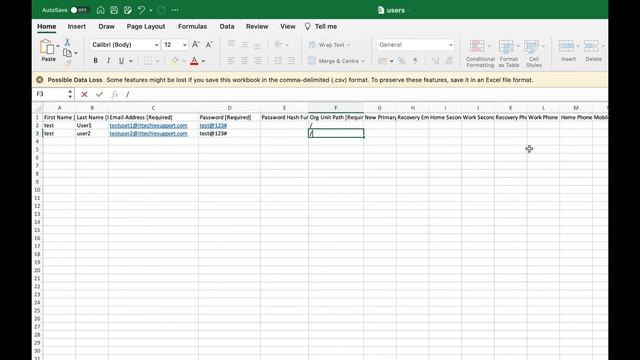Open Cell Styles gallery

tap(534, 53)
